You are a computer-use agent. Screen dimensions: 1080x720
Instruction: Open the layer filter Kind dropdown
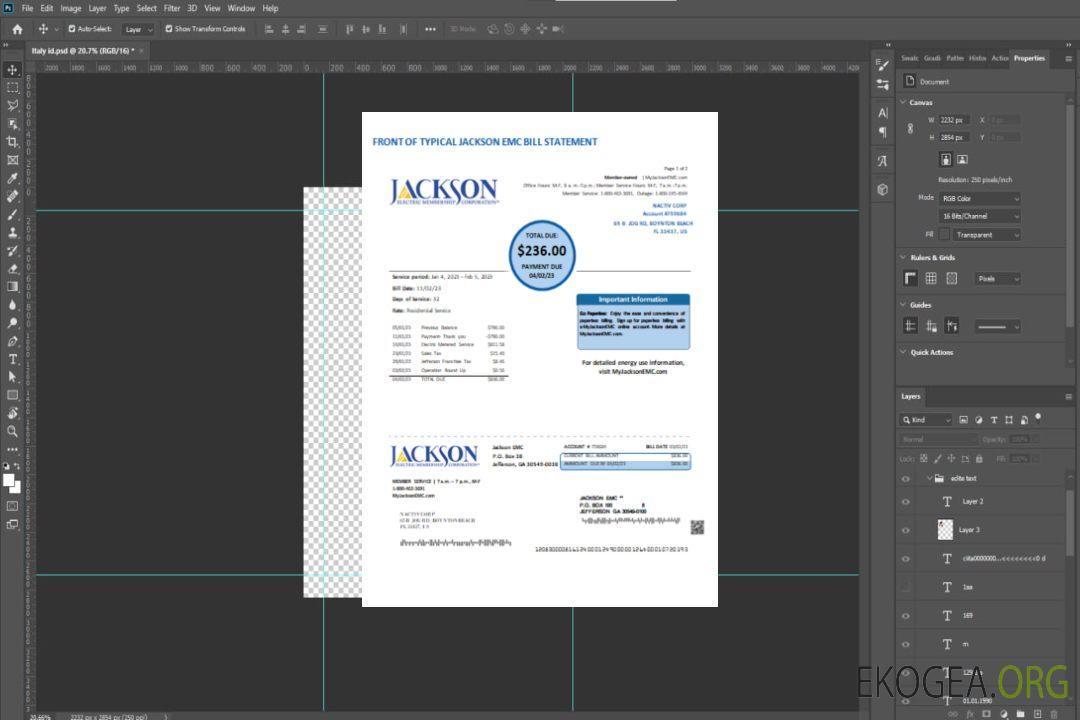tap(926, 420)
